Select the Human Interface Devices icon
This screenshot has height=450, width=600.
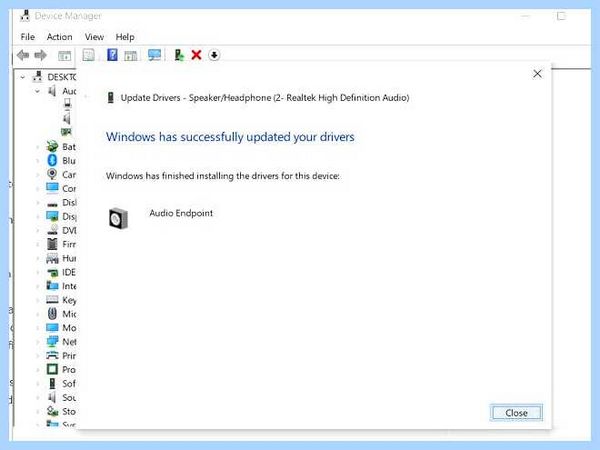point(52,258)
